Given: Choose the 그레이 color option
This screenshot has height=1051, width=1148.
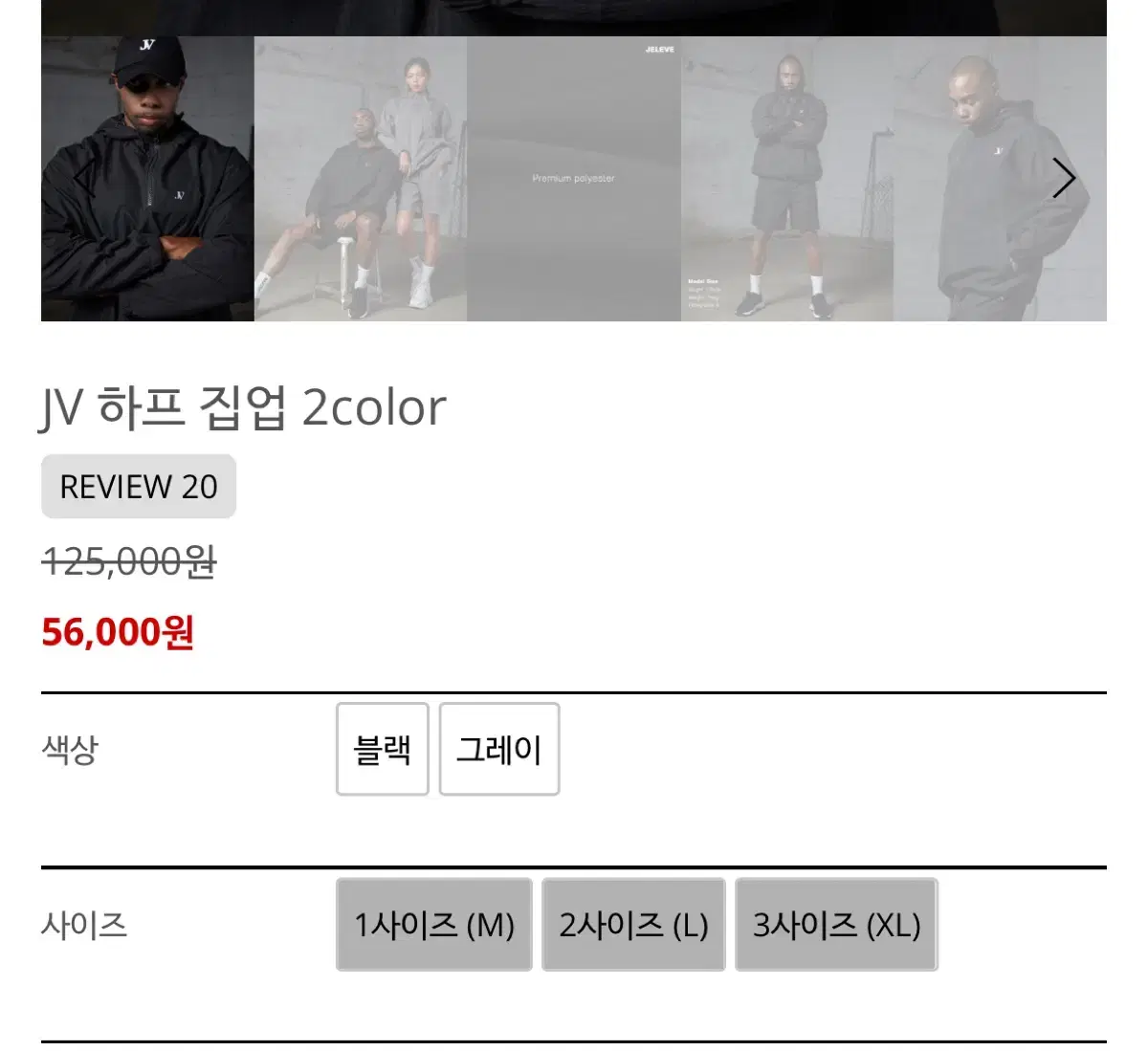Looking at the screenshot, I should pos(499,749).
